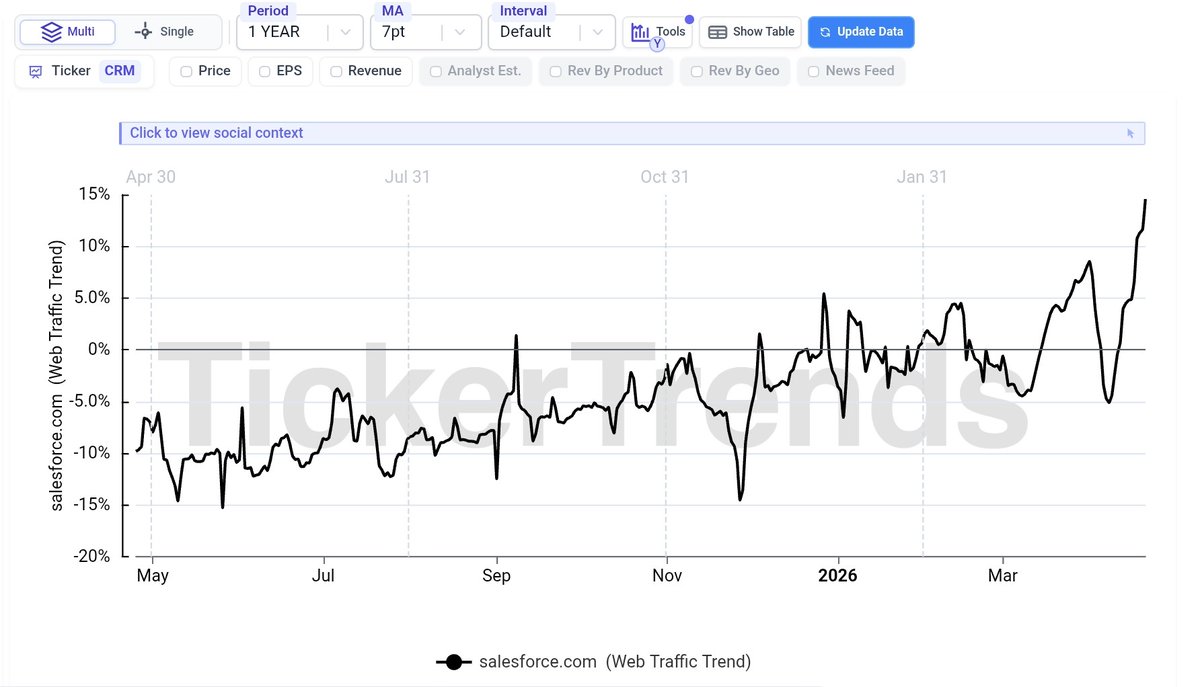Click the Nov x-axis label
The width and height of the screenshot is (1200, 687).
pos(667,576)
